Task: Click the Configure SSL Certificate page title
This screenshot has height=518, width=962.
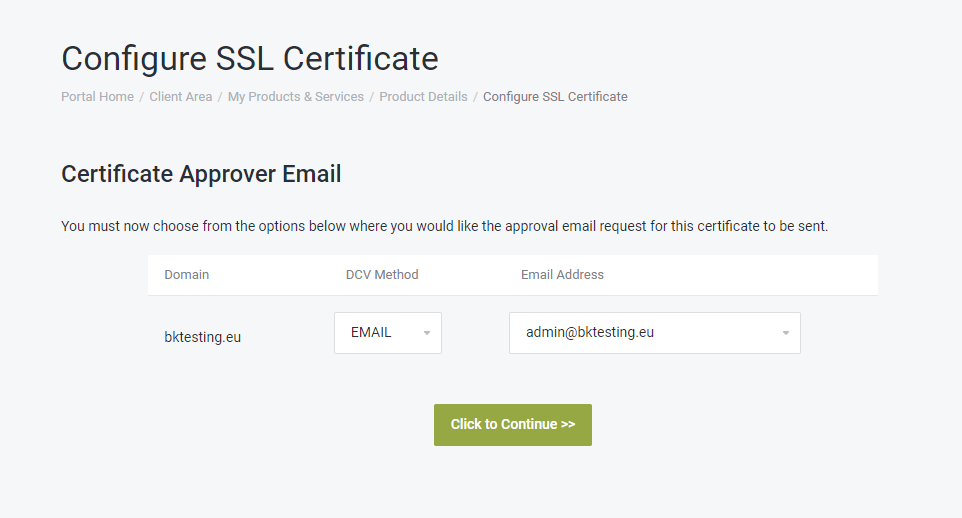Action: pyautogui.click(x=250, y=59)
